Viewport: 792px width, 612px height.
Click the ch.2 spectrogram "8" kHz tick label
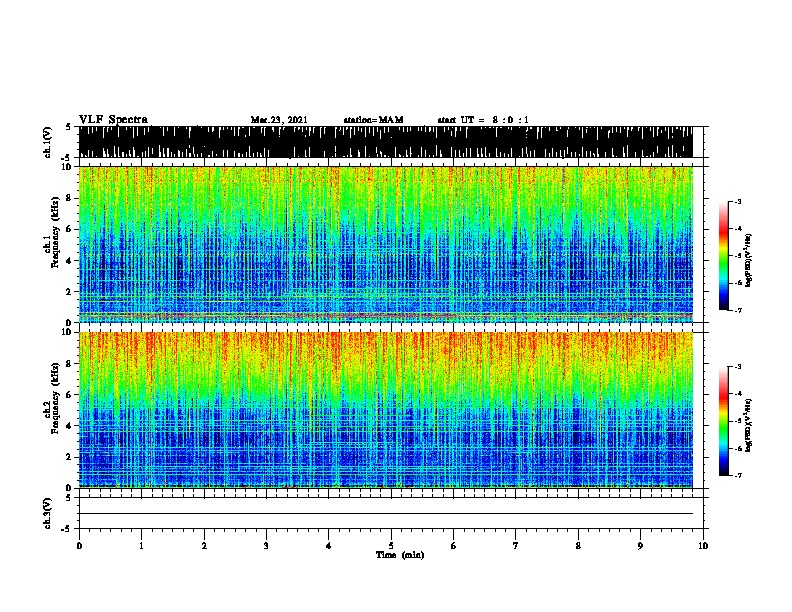pos(70,364)
